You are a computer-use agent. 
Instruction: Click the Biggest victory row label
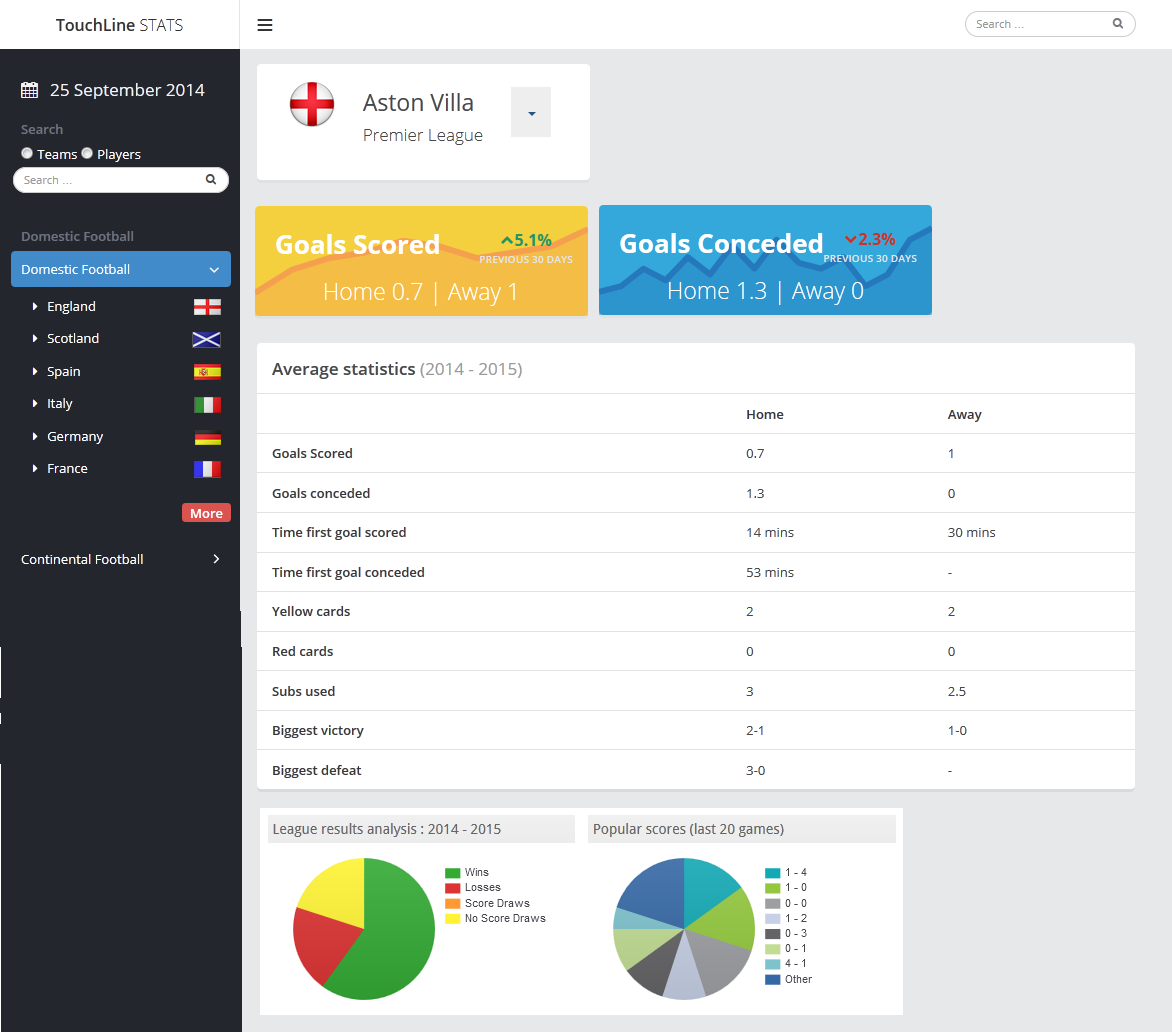point(318,731)
